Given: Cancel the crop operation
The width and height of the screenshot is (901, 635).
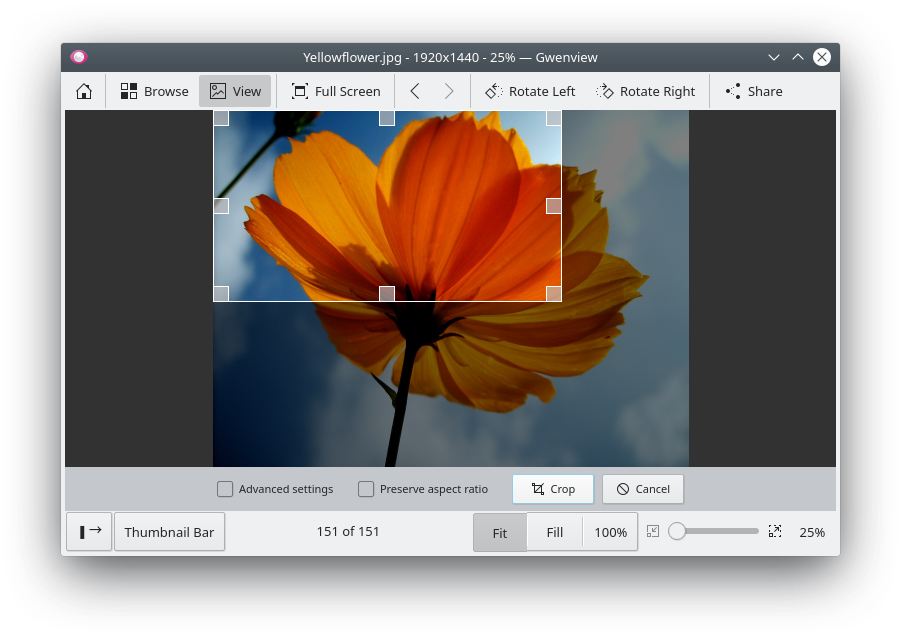Looking at the screenshot, I should (x=643, y=489).
